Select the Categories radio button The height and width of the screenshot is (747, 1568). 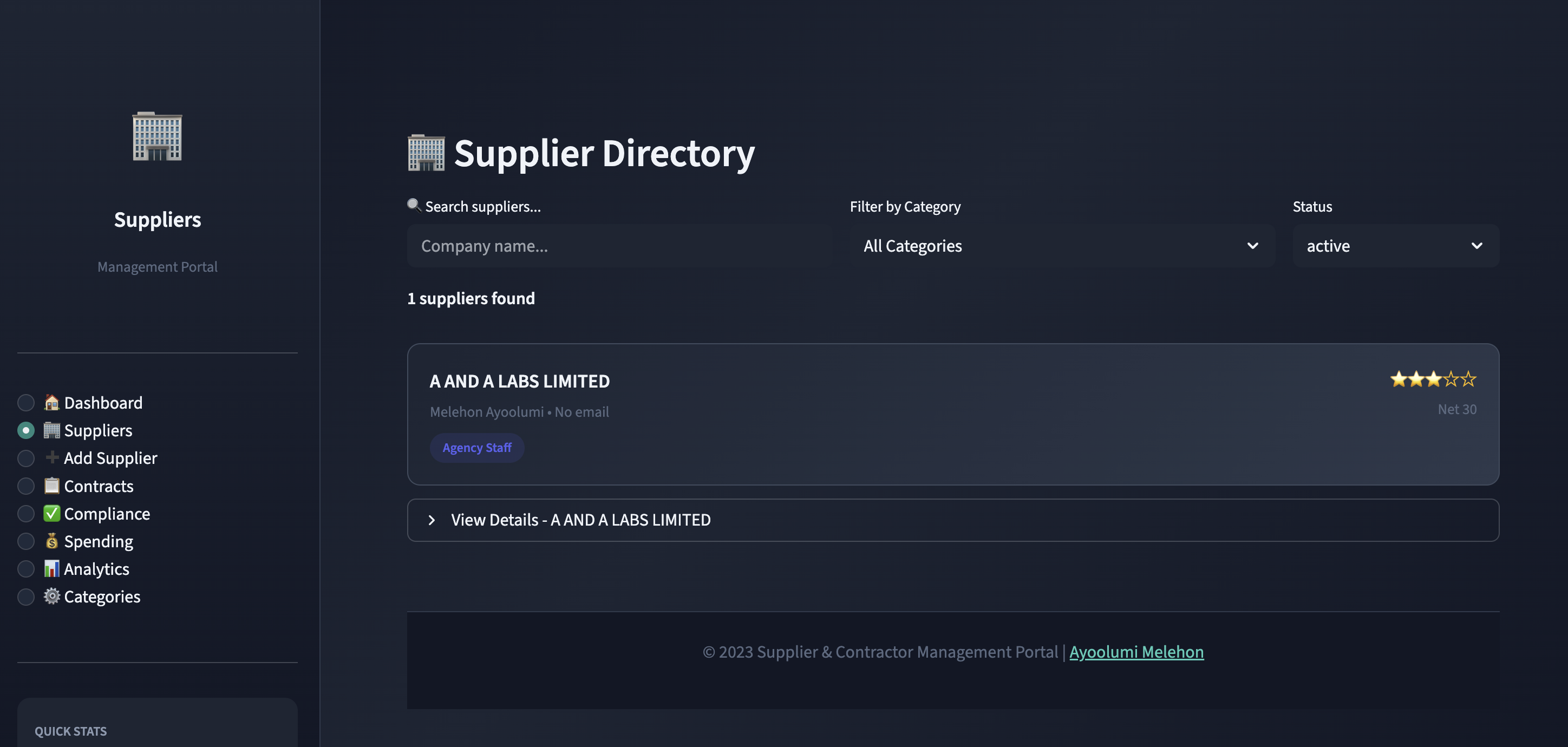pyautogui.click(x=25, y=597)
